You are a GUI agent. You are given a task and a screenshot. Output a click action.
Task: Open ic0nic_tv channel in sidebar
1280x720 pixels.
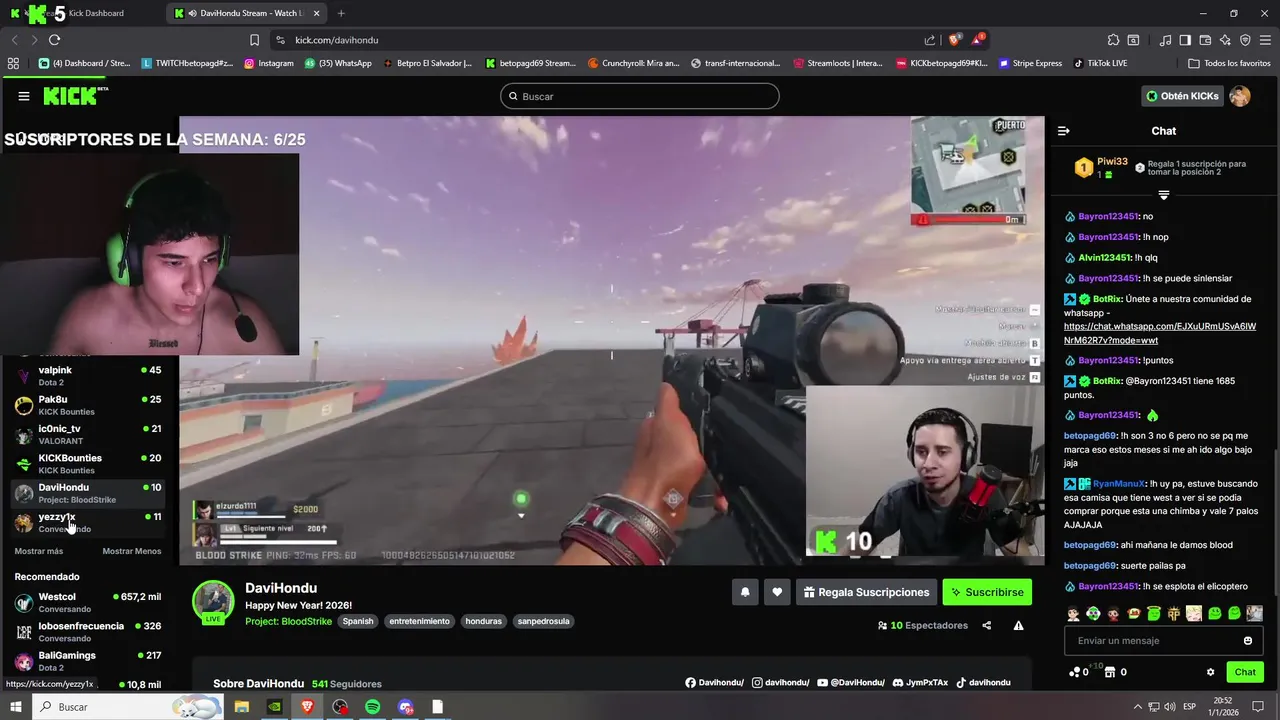(88, 434)
